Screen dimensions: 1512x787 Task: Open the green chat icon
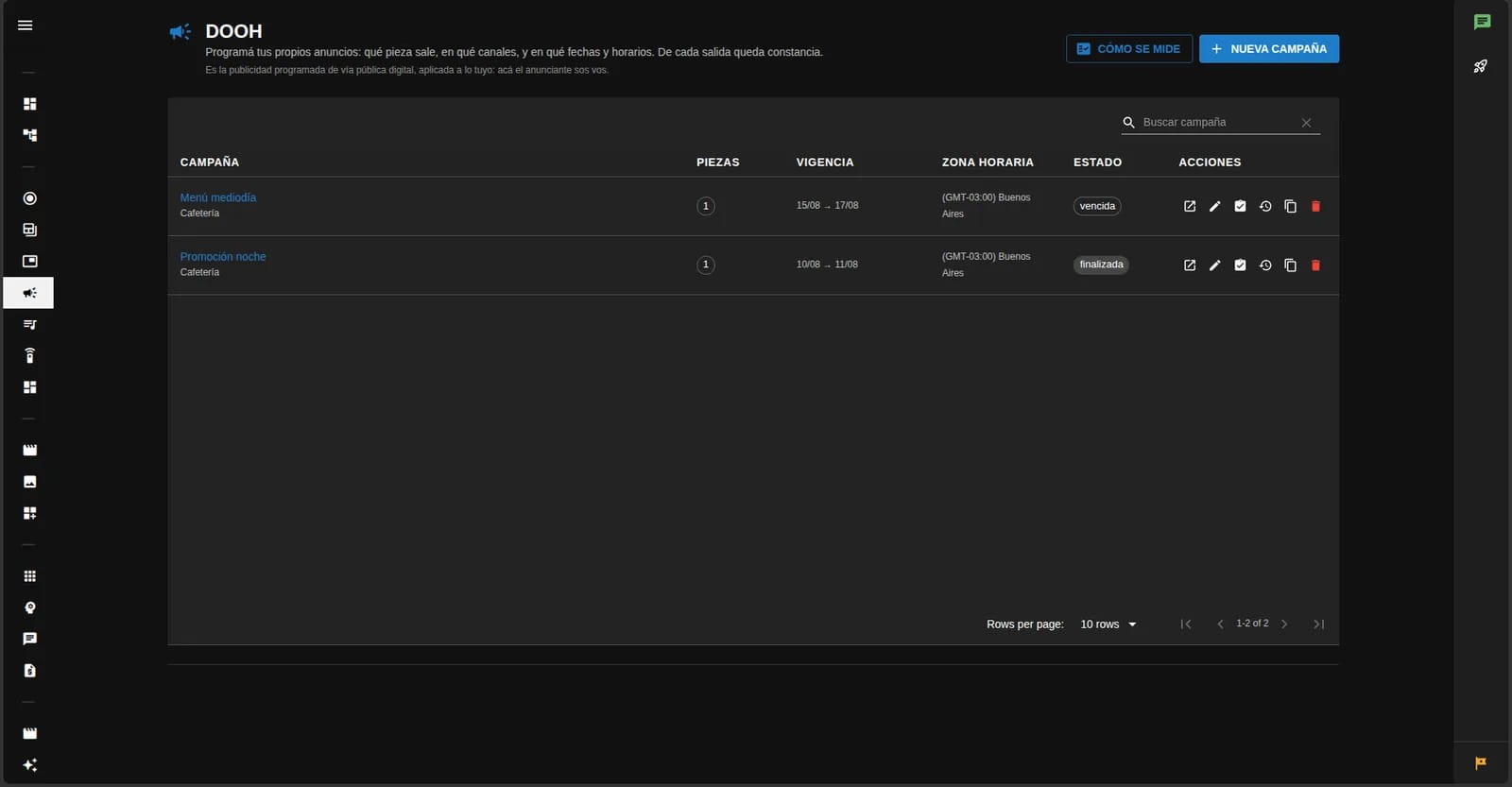(x=1482, y=22)
